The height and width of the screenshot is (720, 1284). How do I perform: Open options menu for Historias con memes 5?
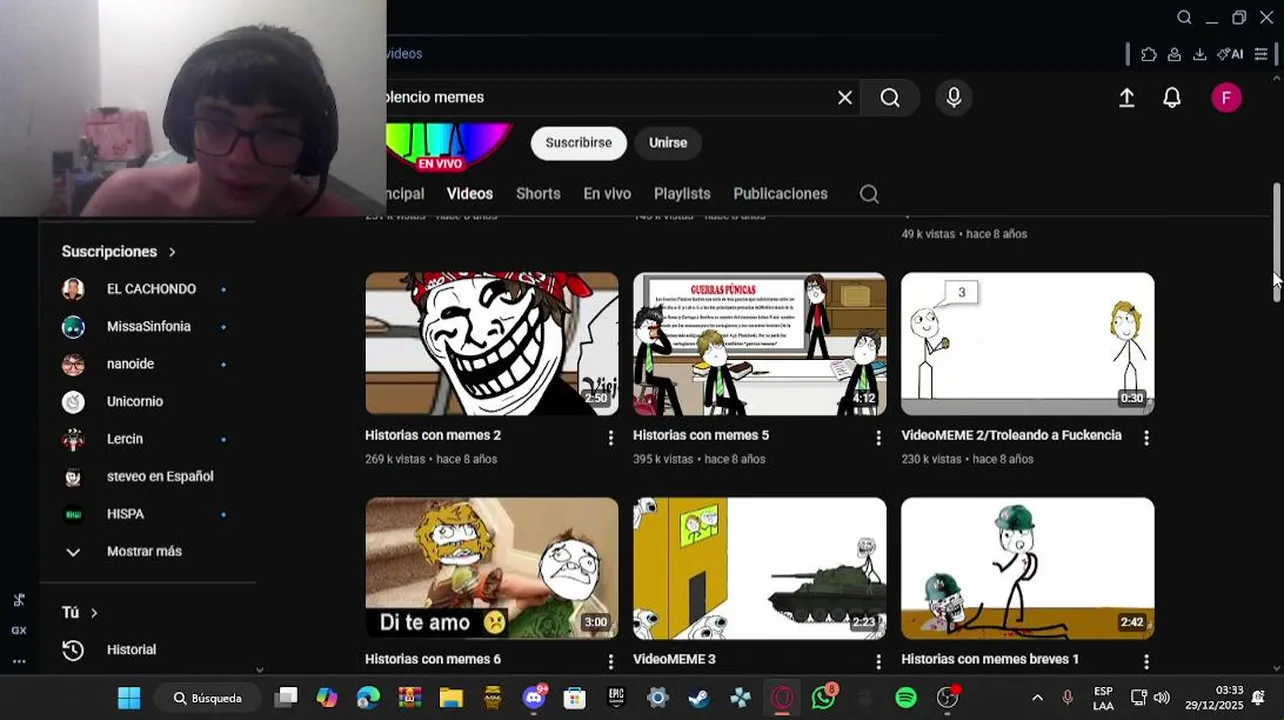[x=879, y=438]
